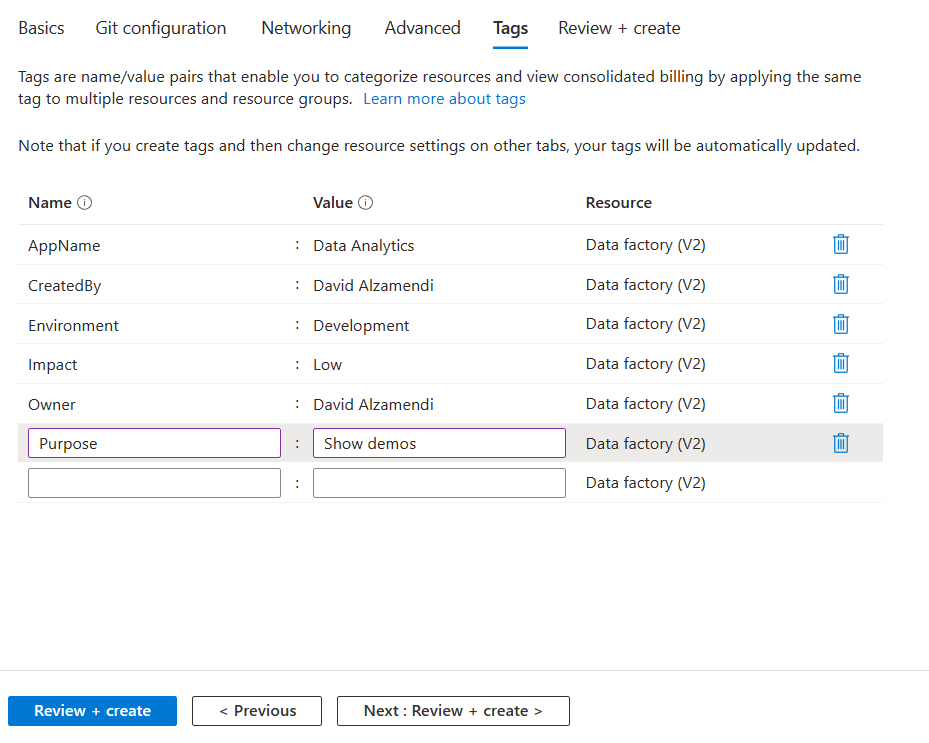Viewport: 929px width, 743px height.
Task: Open Learn more about tags link
Action: point(444,99)
